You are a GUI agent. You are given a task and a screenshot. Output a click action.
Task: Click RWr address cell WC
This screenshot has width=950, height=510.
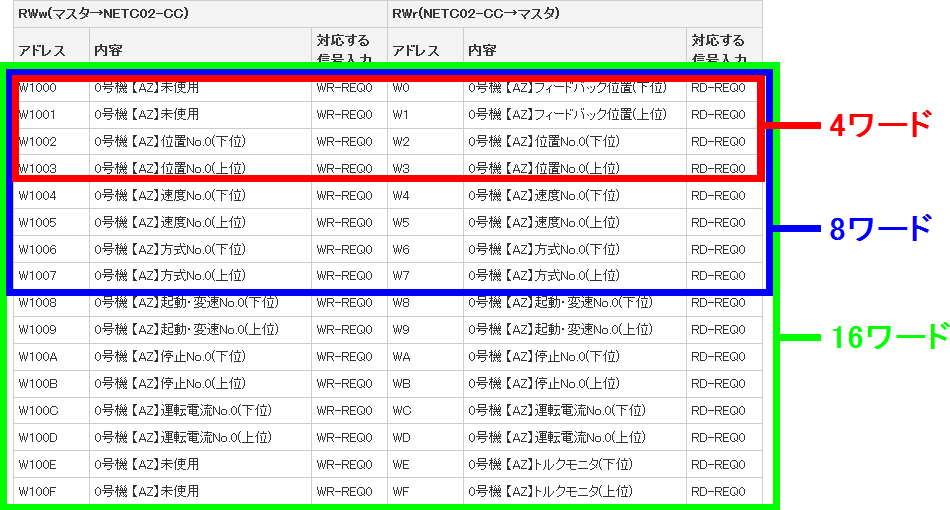pos(425,411)
